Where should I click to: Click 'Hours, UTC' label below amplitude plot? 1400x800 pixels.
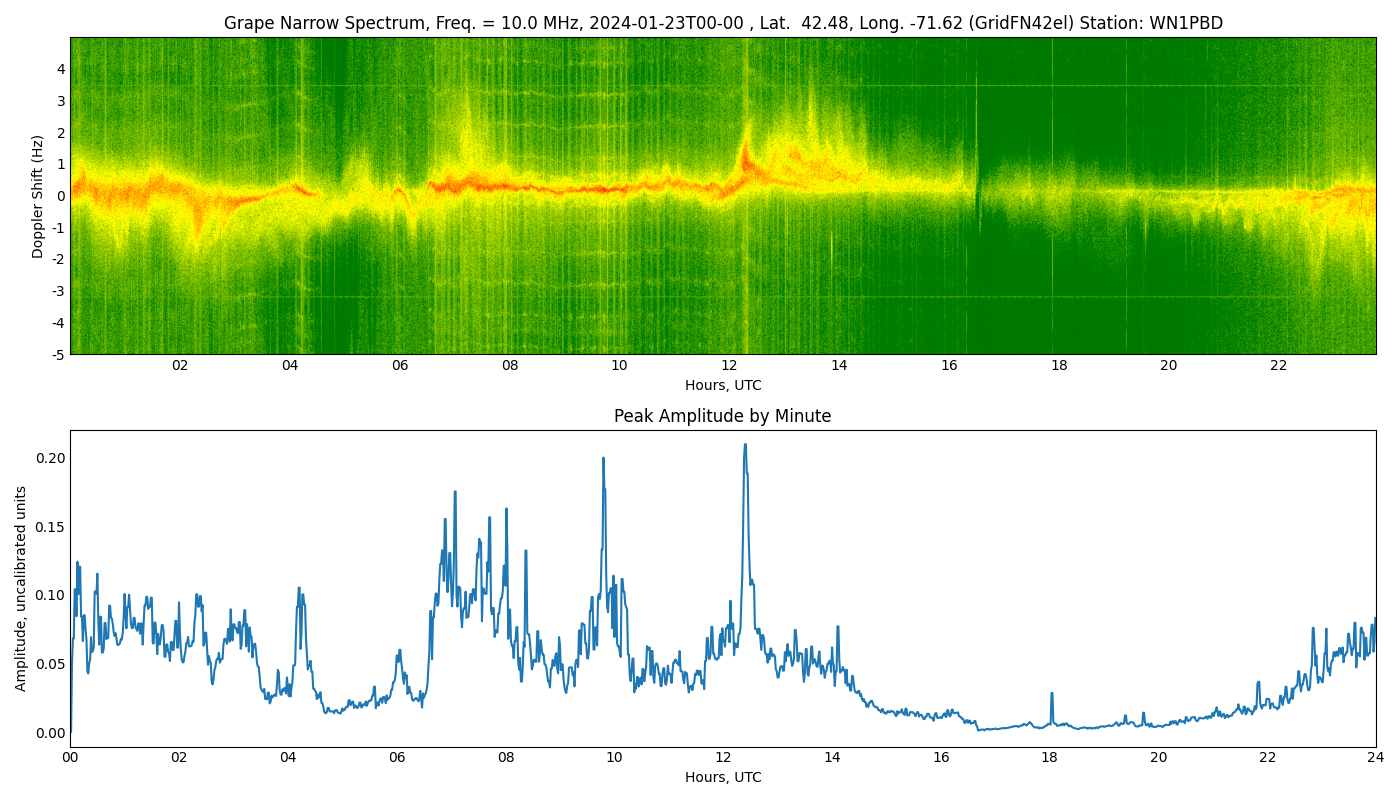[722, 777]
